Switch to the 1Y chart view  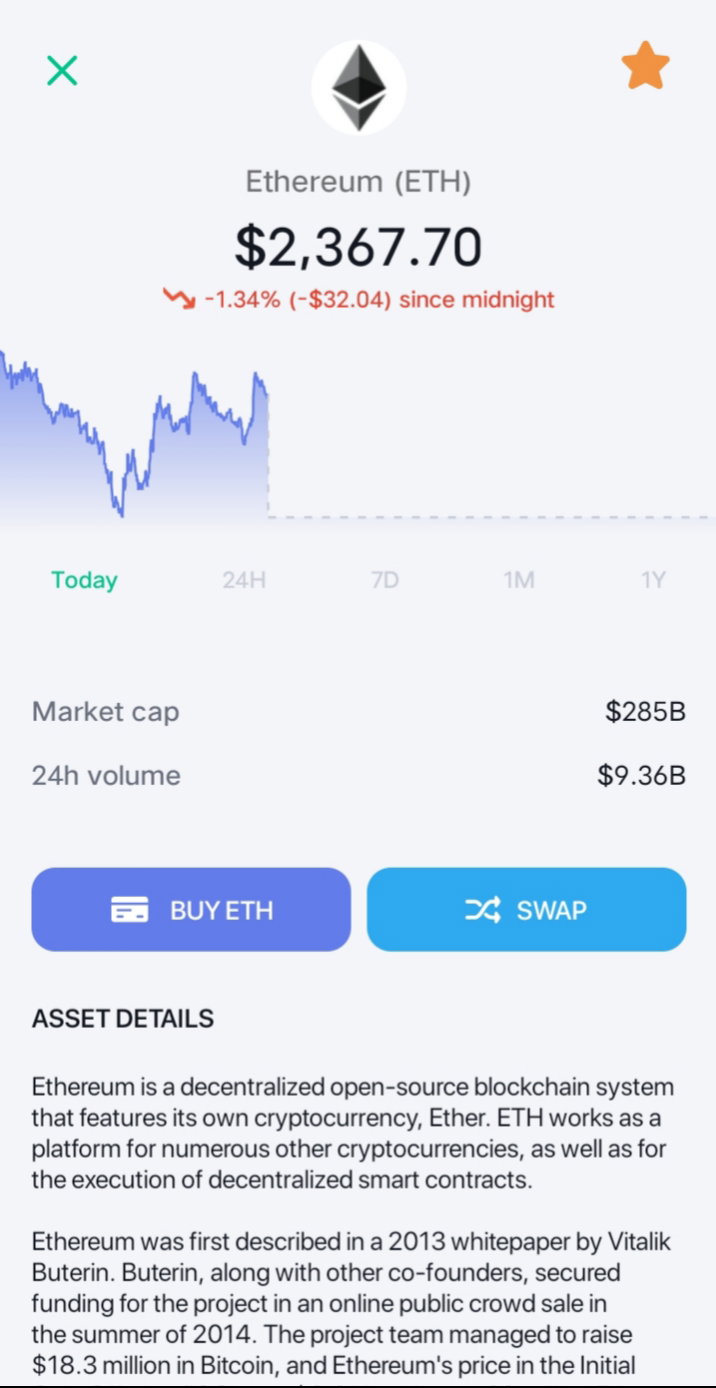(x=653, y=580)
